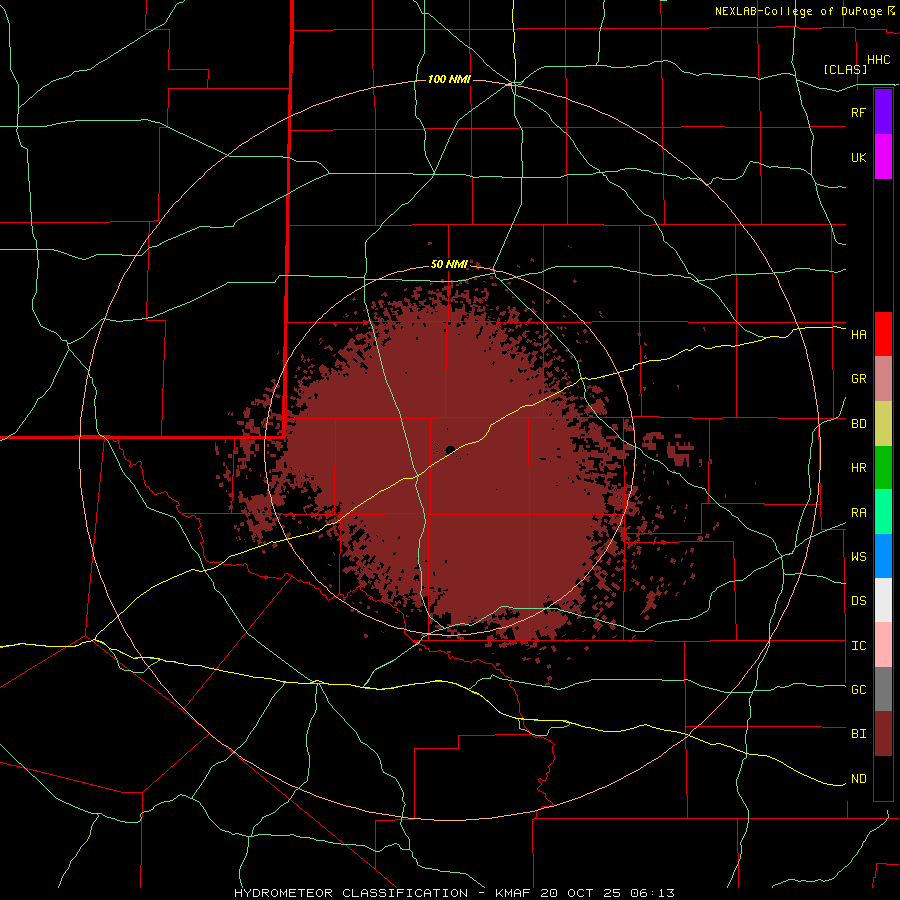Click the "UK" legend label
This screenshot has width=900, height=900.
pos(858,157)
